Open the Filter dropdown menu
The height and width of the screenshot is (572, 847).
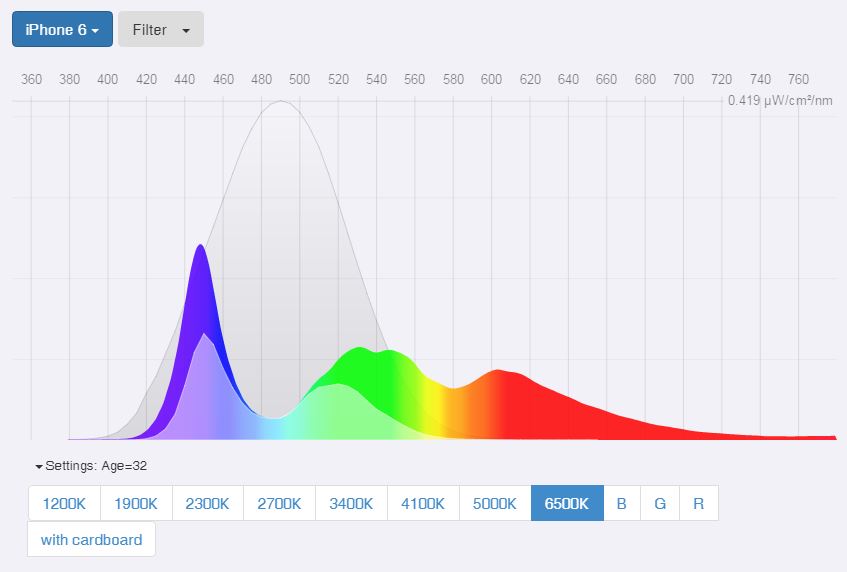pos(160,30)
